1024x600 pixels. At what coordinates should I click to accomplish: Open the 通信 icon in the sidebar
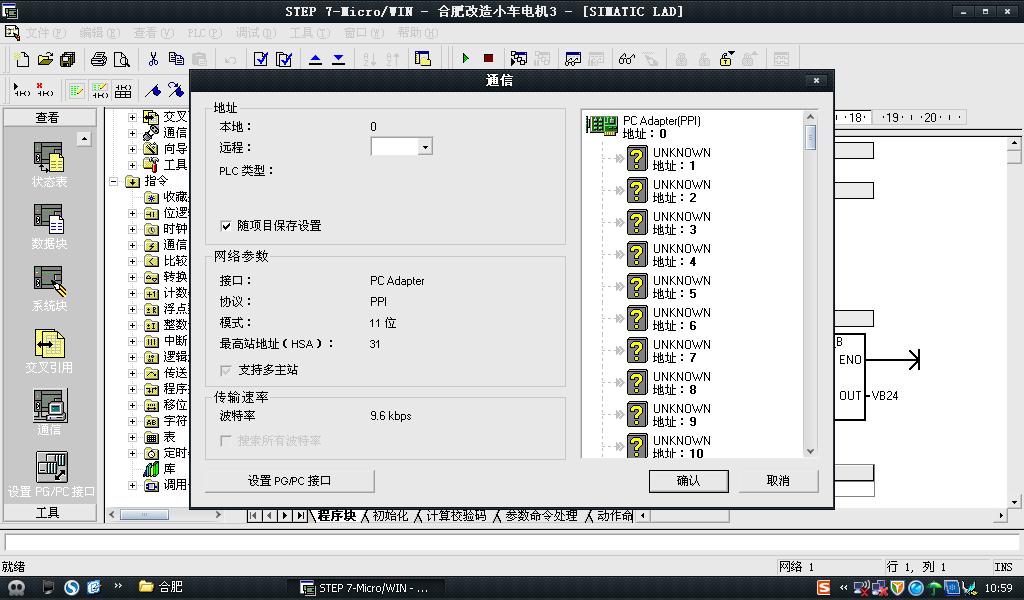49,405
